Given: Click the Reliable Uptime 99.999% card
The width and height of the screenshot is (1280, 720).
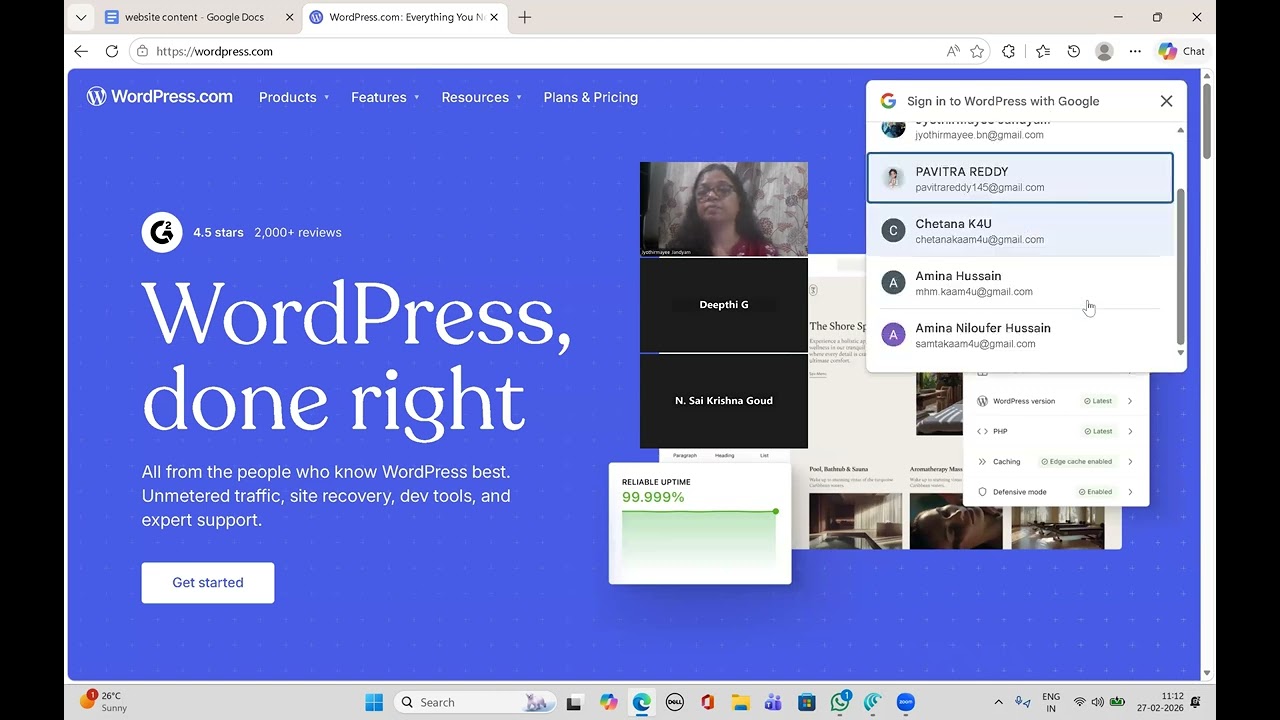Looking at the screenshot, I should (x=700, y=523).
